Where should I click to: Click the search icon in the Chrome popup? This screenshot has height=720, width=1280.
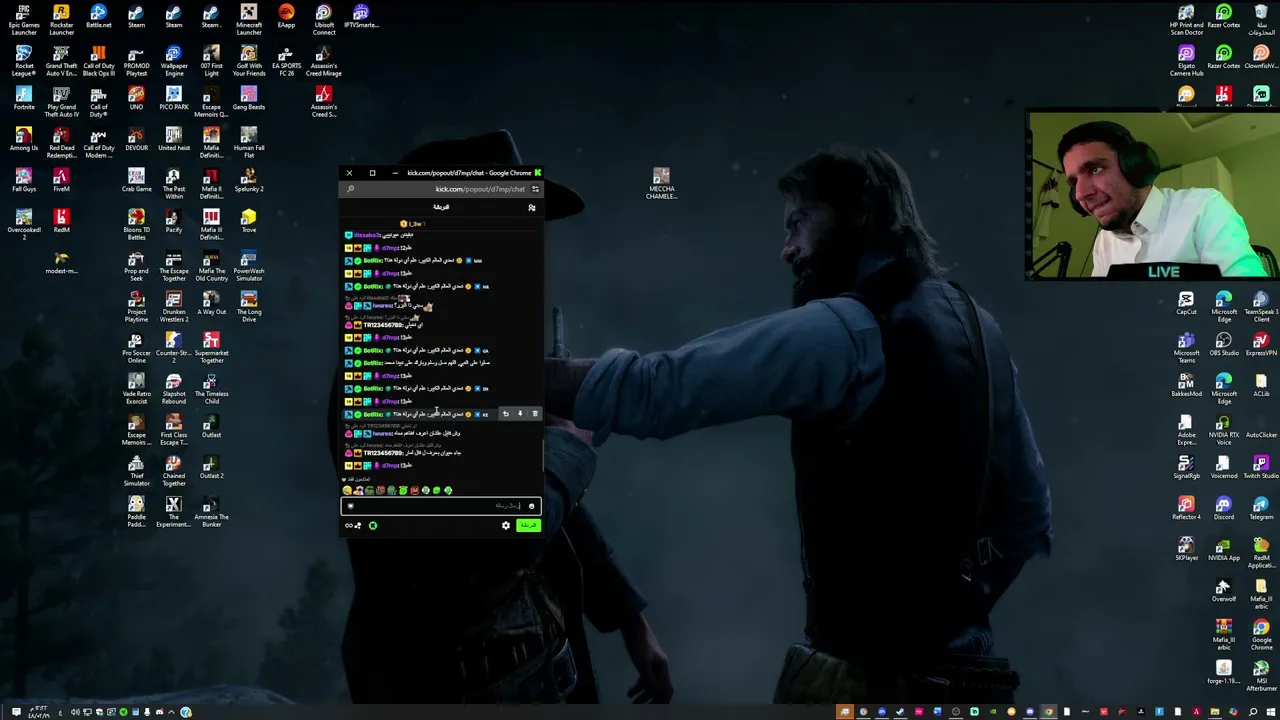[x=350, y=189]
